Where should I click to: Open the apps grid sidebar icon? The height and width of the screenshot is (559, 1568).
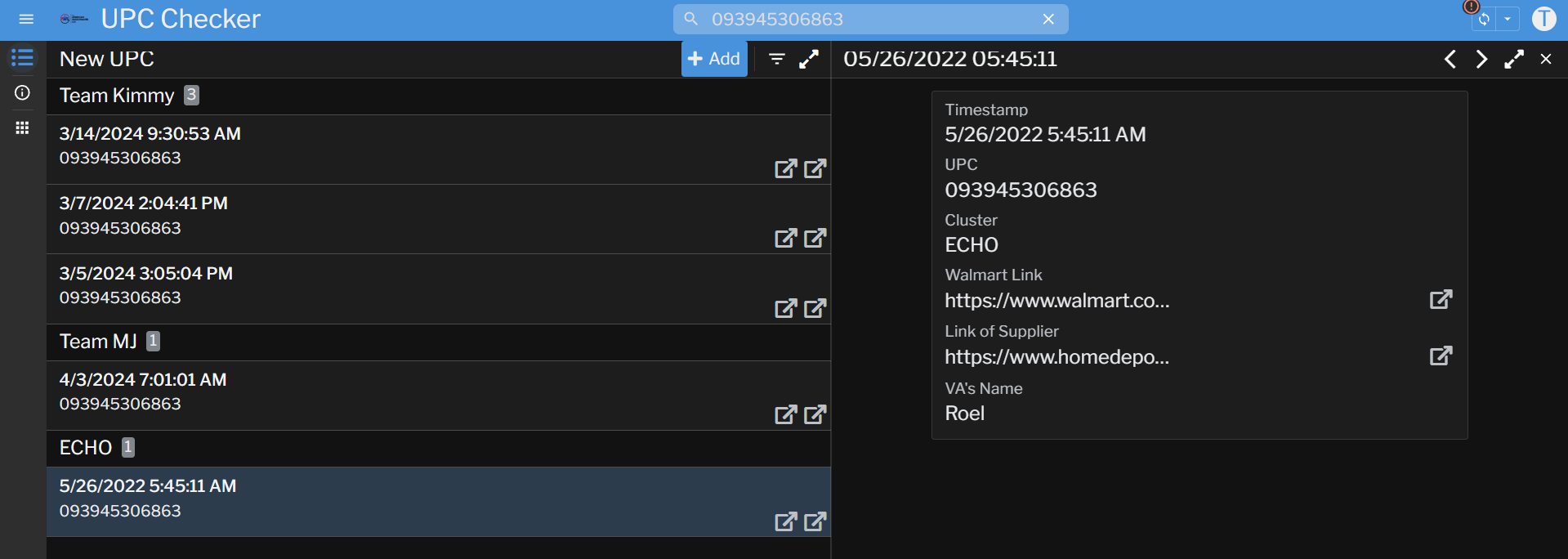coord(22,127)
